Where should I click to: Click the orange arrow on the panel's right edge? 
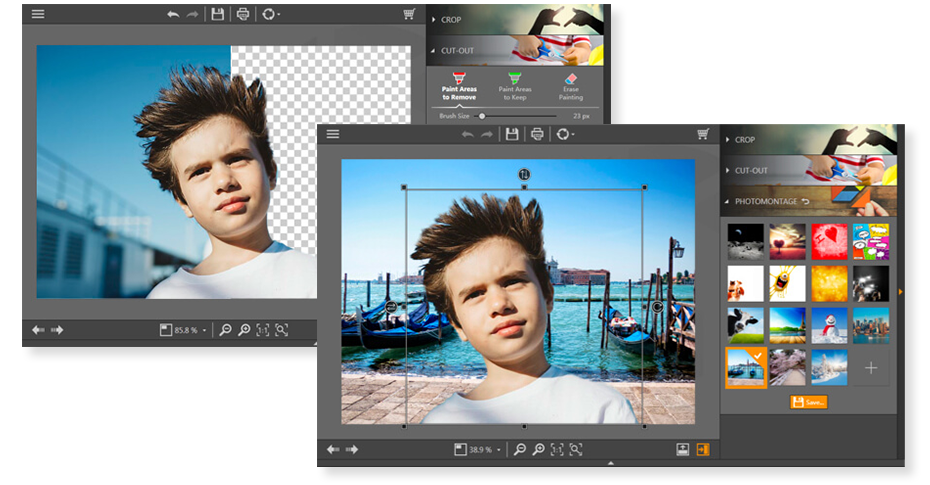(x=901, y=292)
